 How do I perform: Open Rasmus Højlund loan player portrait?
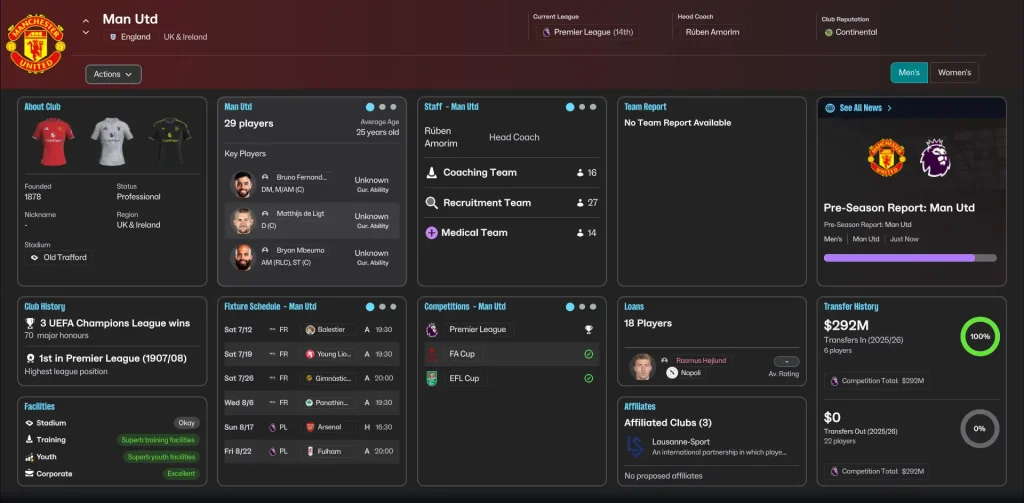point(643,367)
